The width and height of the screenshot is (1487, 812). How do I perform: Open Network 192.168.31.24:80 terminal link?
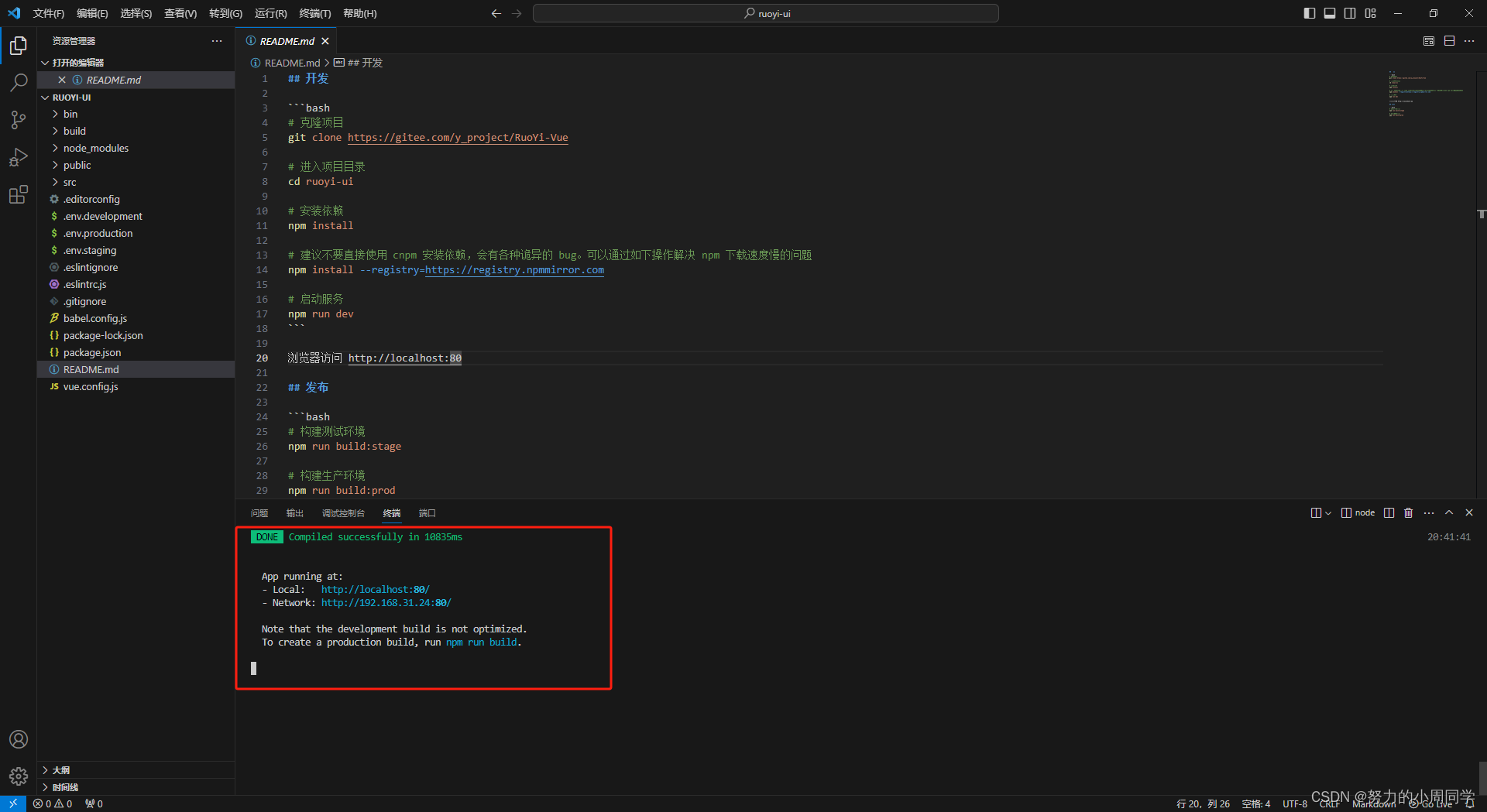[x=386, y=603]
